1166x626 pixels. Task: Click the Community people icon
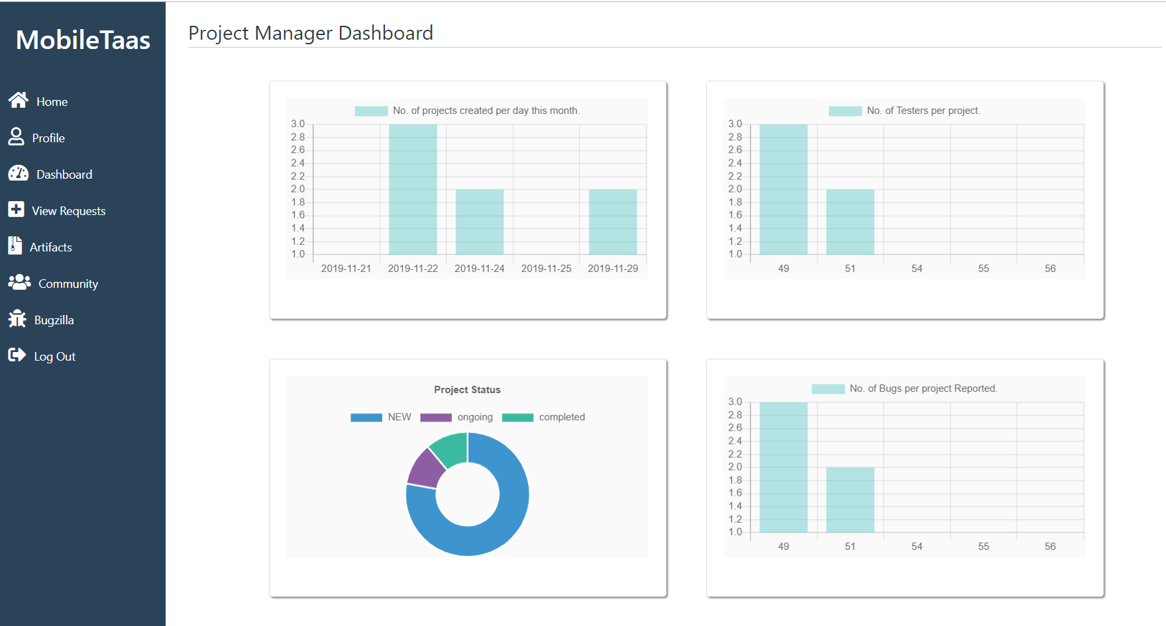coord(19,283)
